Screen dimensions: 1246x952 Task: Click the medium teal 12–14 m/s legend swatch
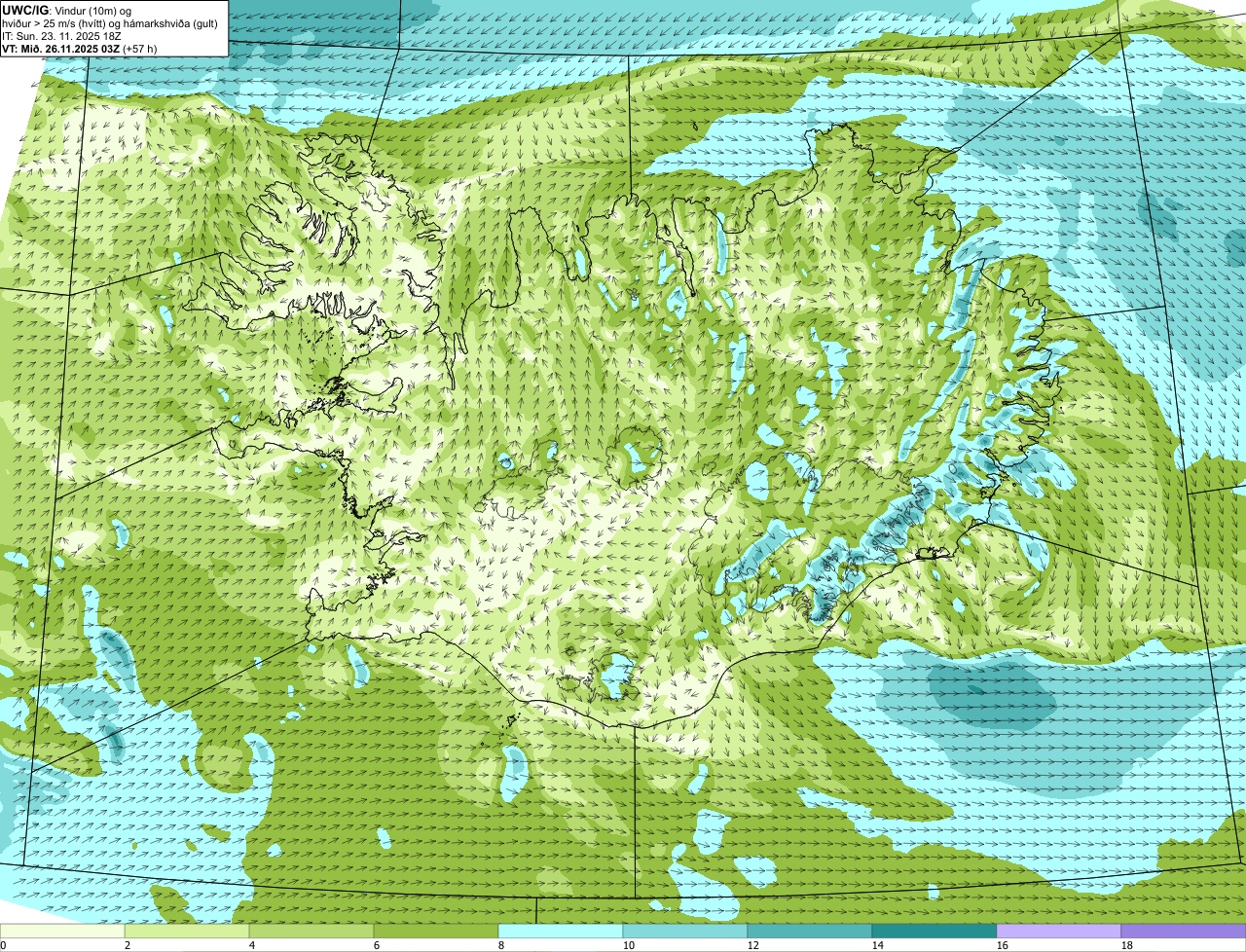810,932
